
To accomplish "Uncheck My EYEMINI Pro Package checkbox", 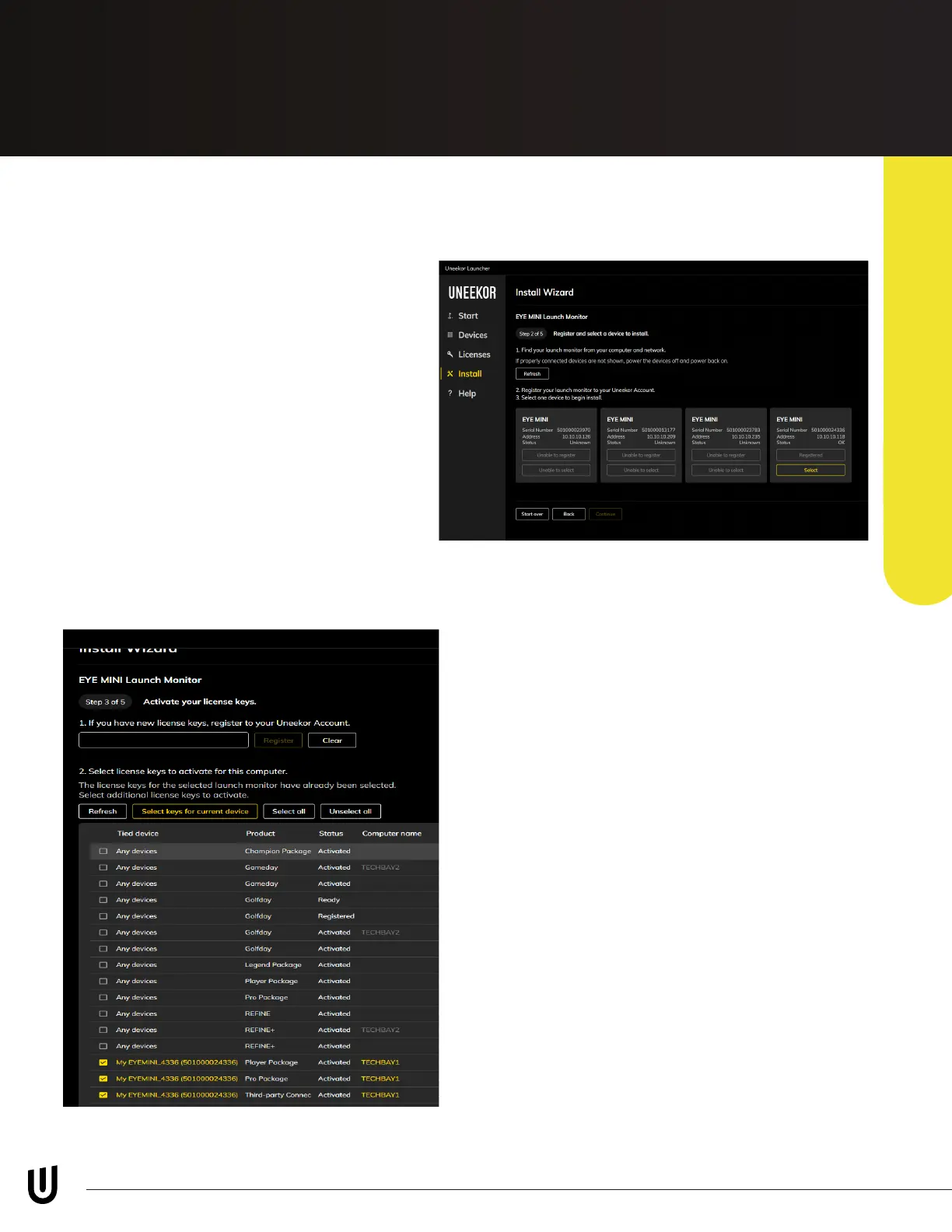I will pos(103,1079).
